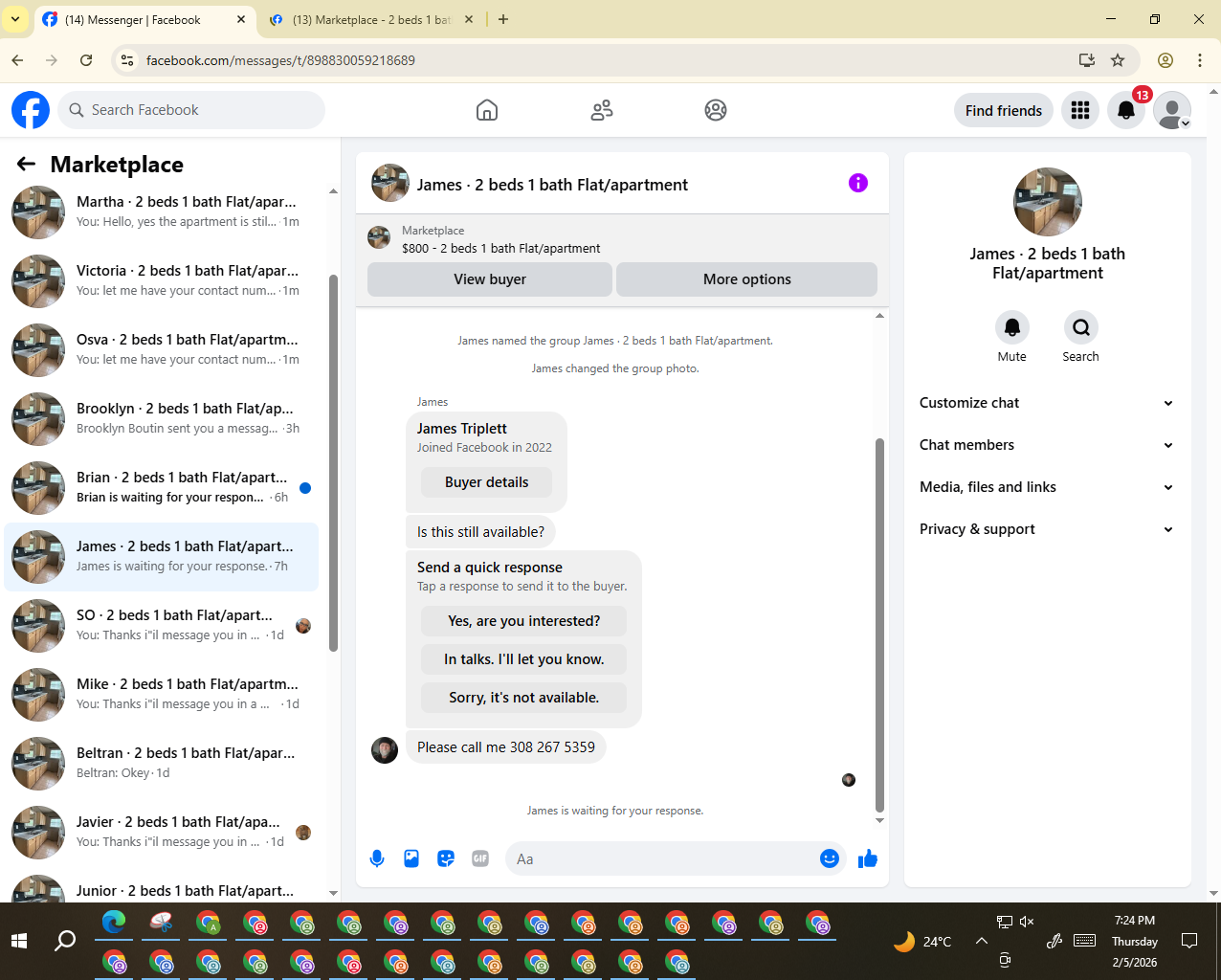Image resolution: width=1221 pixels, height=980 pixels.
Task: Choose a GIF from composer
Action: pyautogui.click(x=480, y=858)
